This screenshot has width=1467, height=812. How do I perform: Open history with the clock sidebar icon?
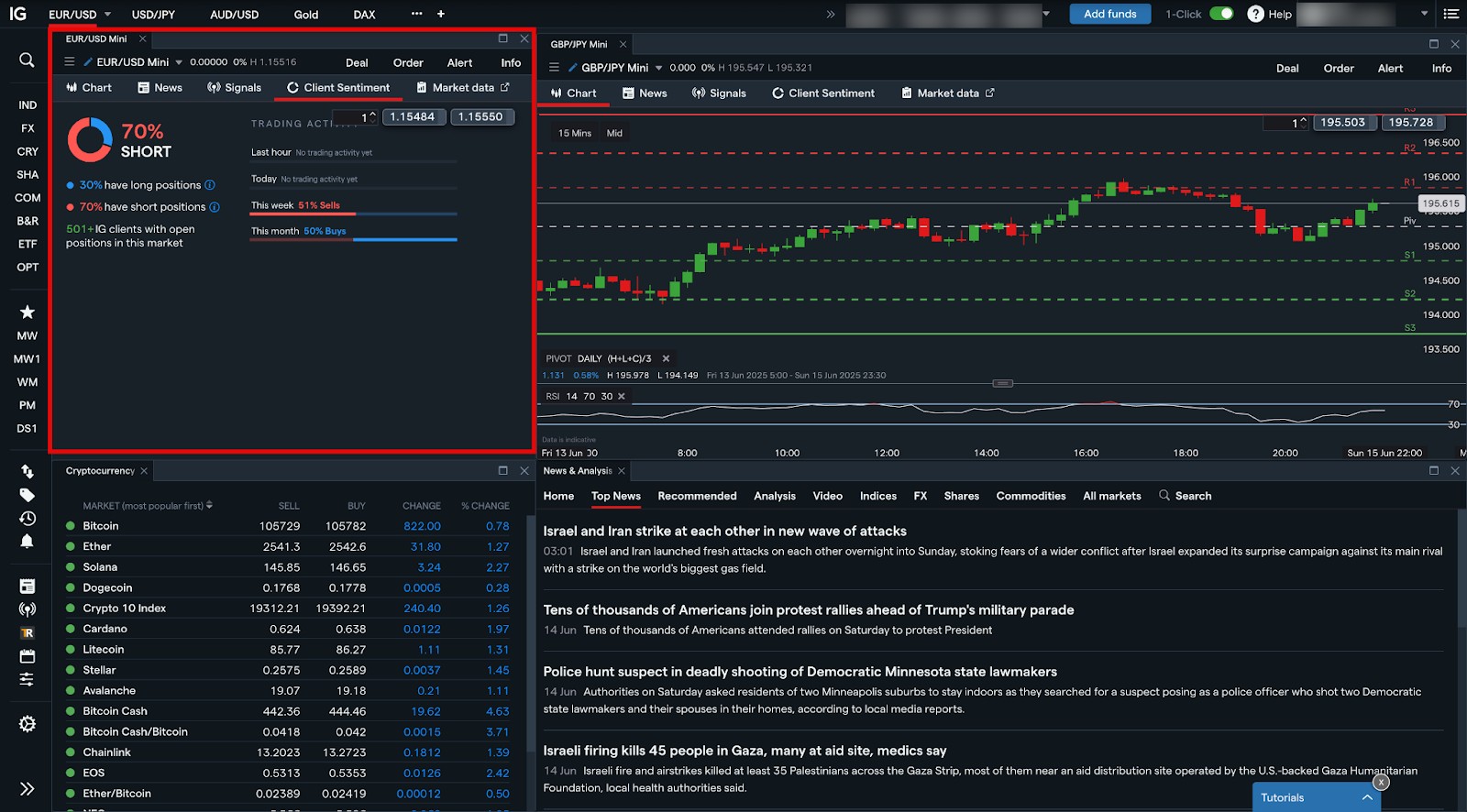click(28, 518)
